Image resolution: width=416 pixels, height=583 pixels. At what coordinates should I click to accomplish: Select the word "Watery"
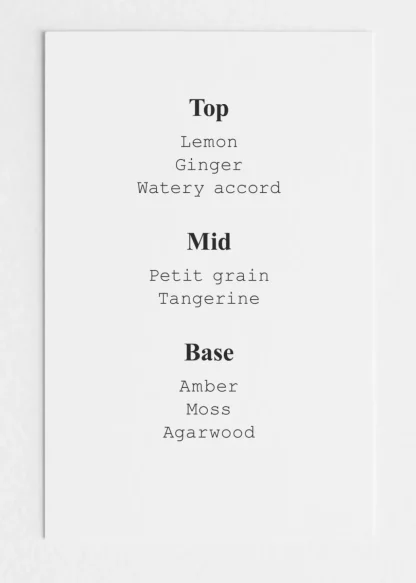171,188
